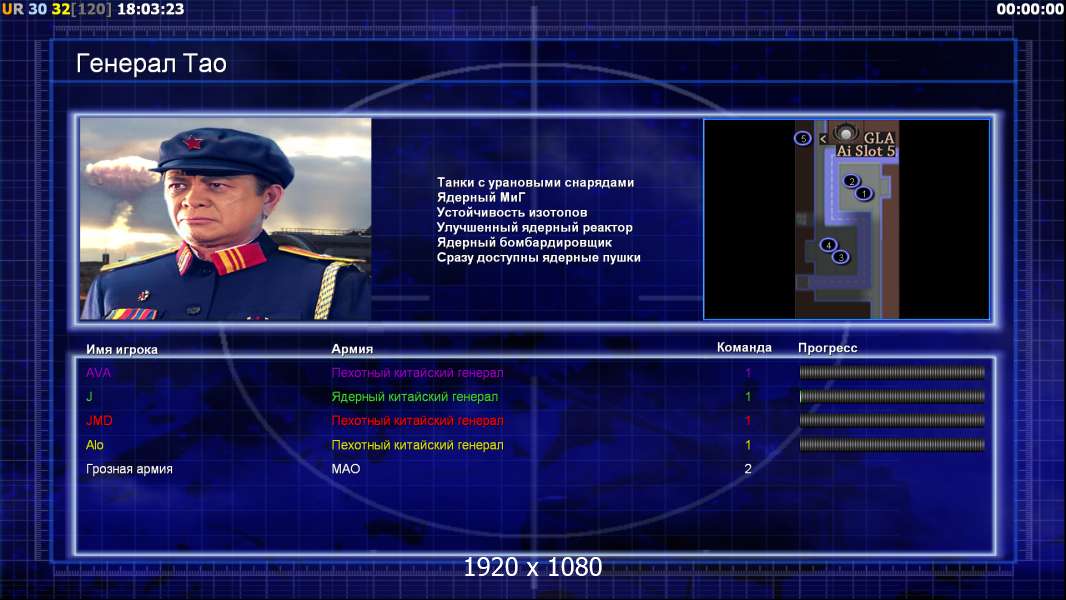Screen dimensions: 1066x600
Task: Click the red star on general's cap
Action: click(192, 143)
